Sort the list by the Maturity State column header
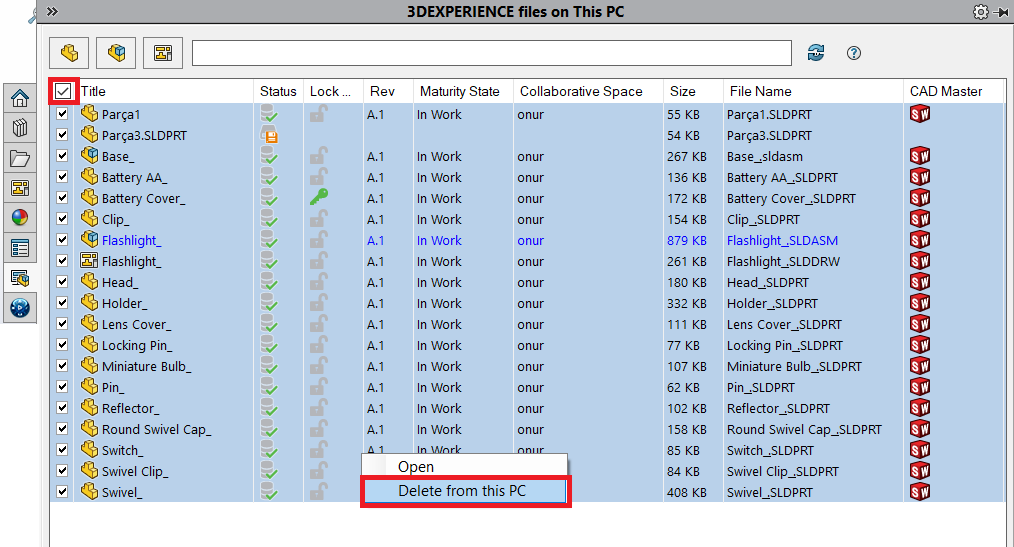The image size is (1014, 547). tap(460, 91)
